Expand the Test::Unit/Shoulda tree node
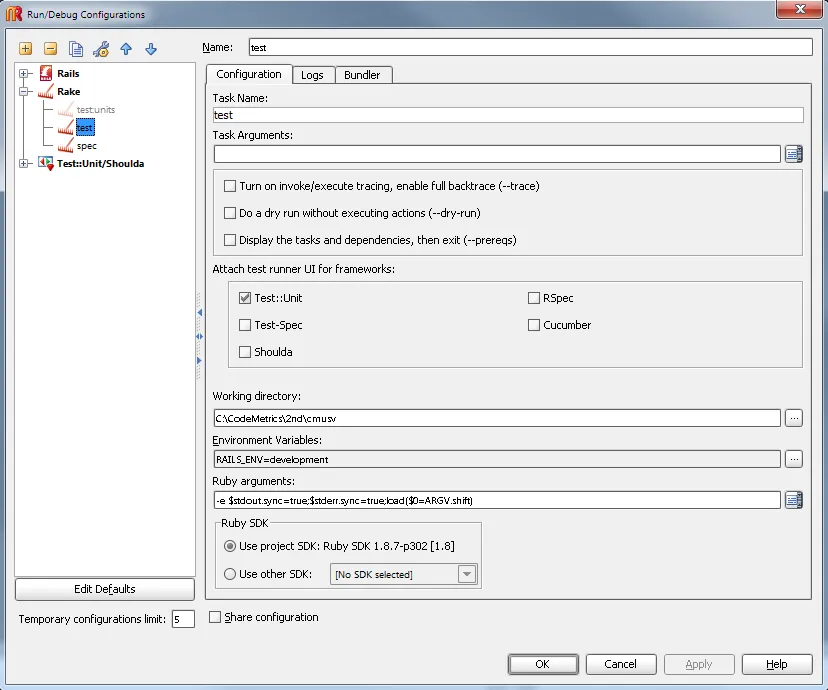The image size is (828, 690). [23, 164]
